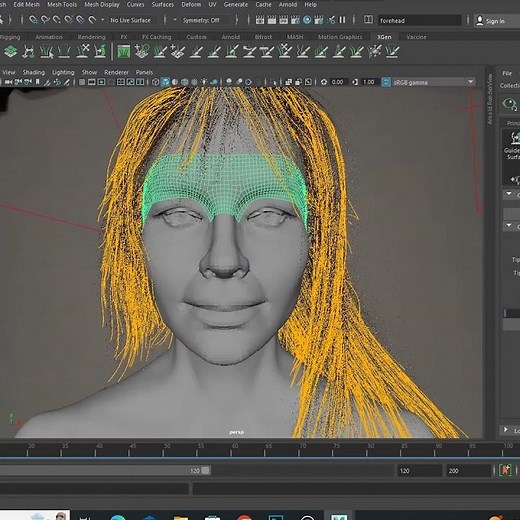Image resolution: width=520 pixels, height=520 pixels.
Task: Expand the first collapsed section in XGen panel
Action: click(x=509, y=194)
